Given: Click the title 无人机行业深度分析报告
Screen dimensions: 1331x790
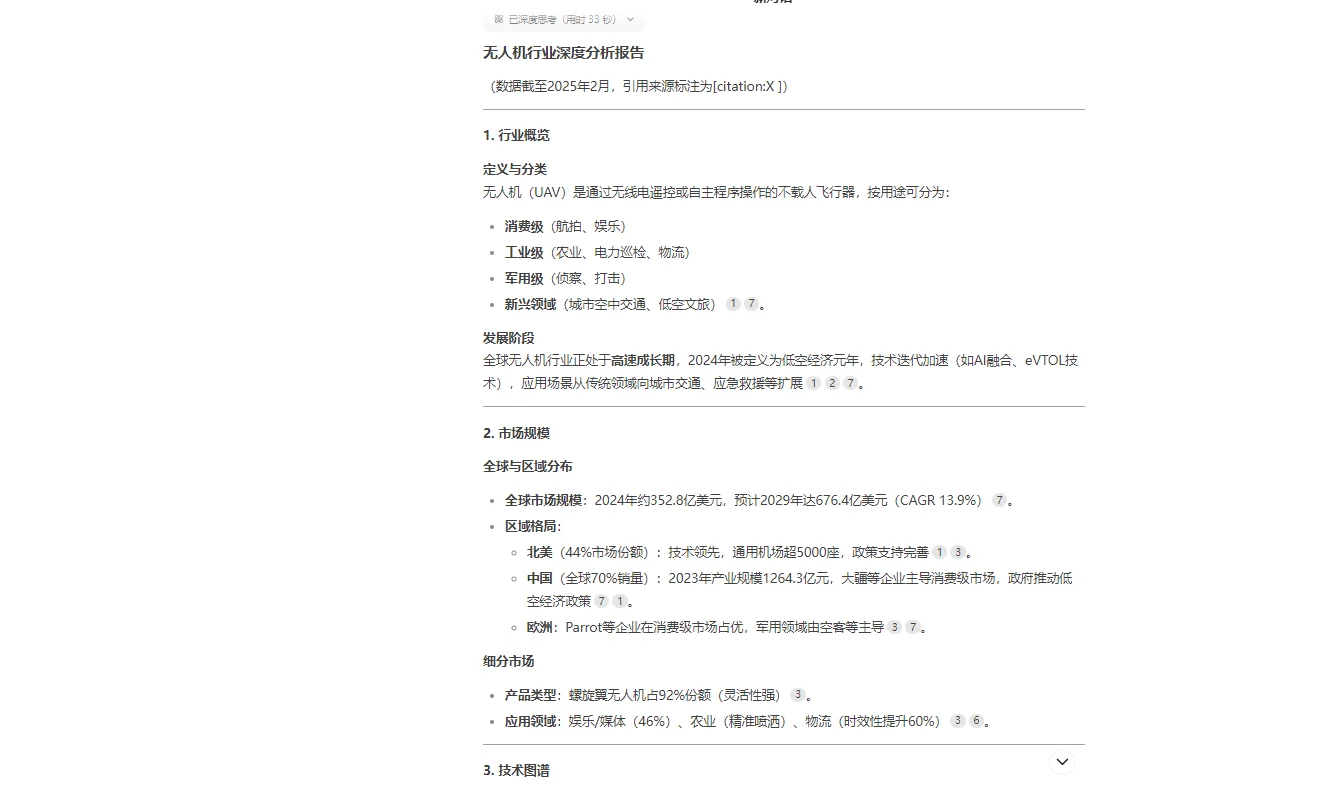Looking at the screenshot, I should pyautogui.click(x=564, y=53).
